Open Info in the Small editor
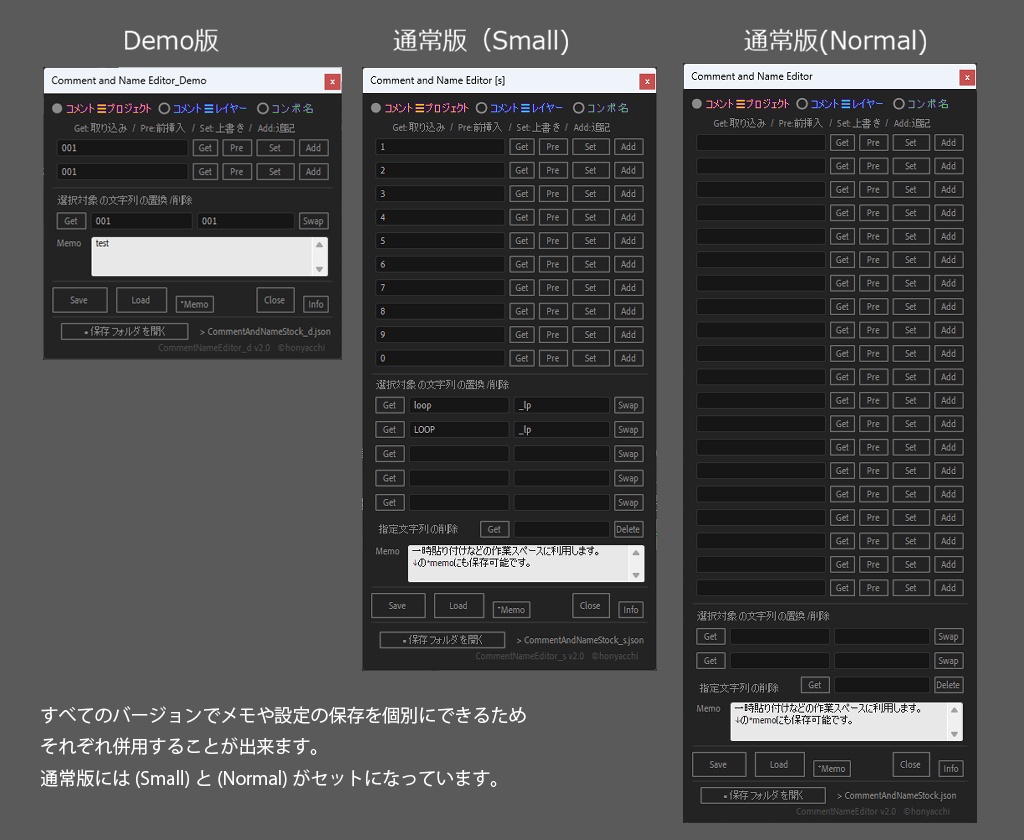The height and width of the screenshot is (840, 1024). click(631, 609)
